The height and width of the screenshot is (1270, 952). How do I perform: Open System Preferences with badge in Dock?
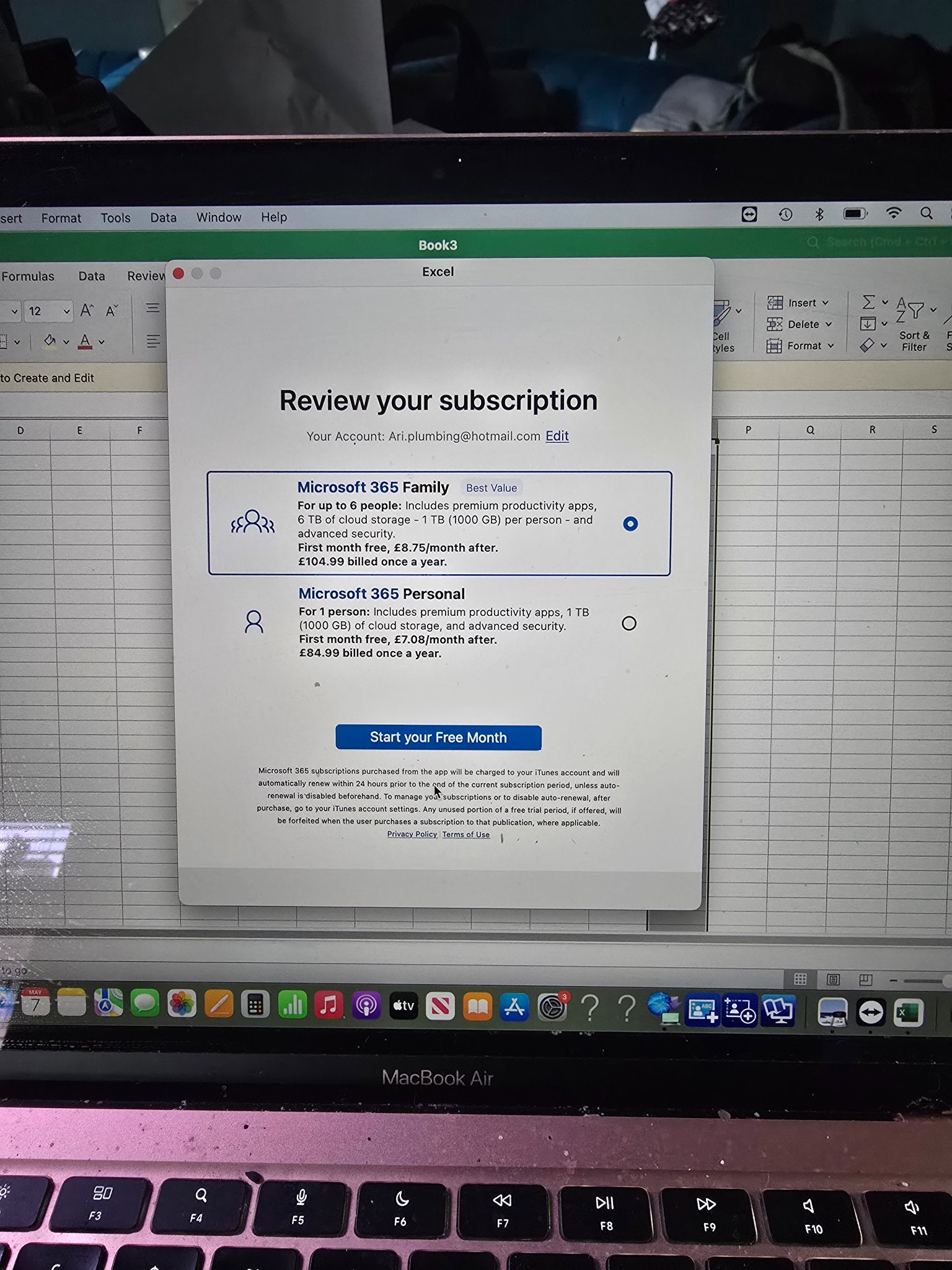click(x=552, y=1008)
